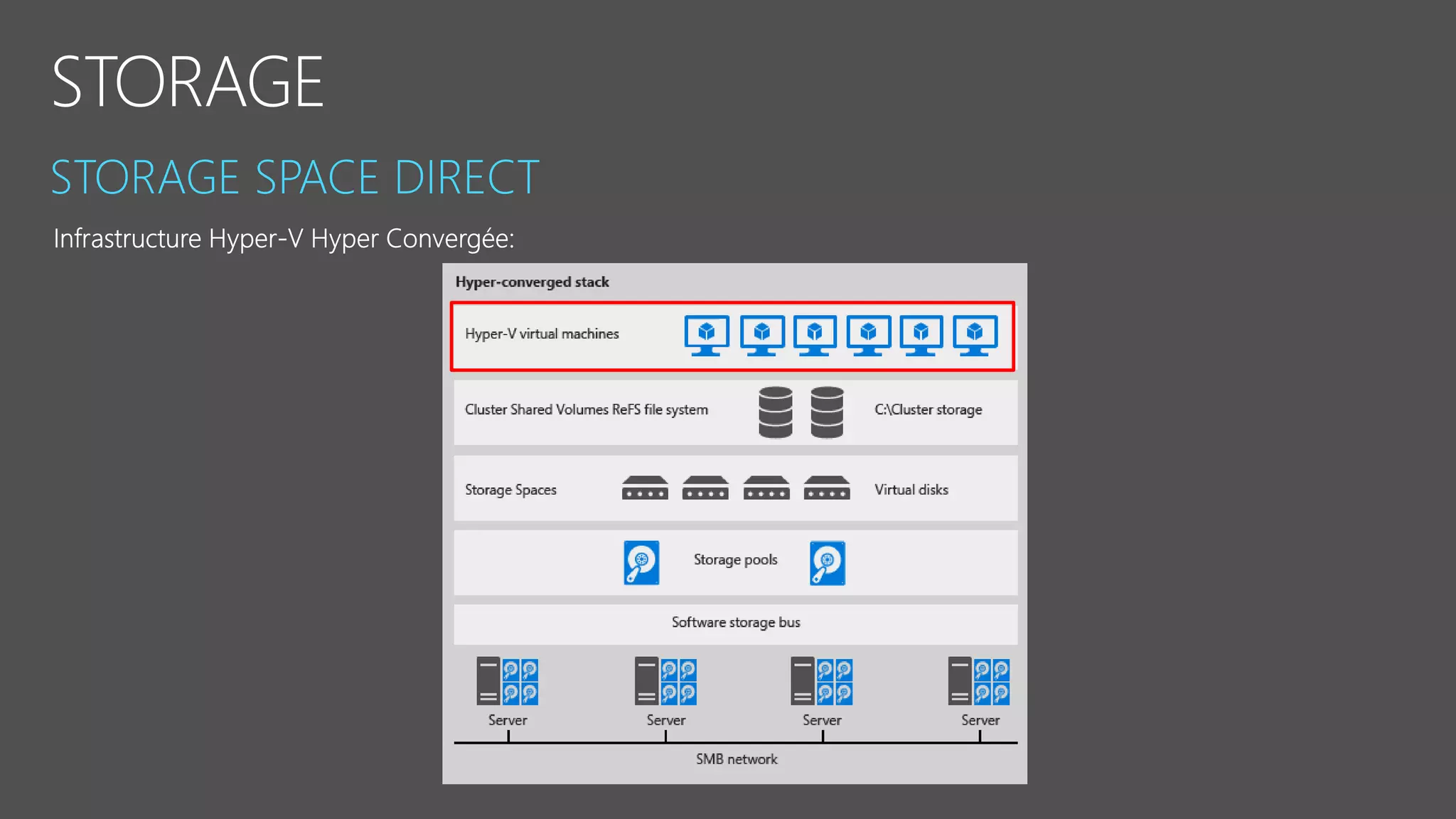The width and height of the screenshot is (1456, 819).
Task: Select the third virtual machine monitor icon
Action: pos(815,335)
